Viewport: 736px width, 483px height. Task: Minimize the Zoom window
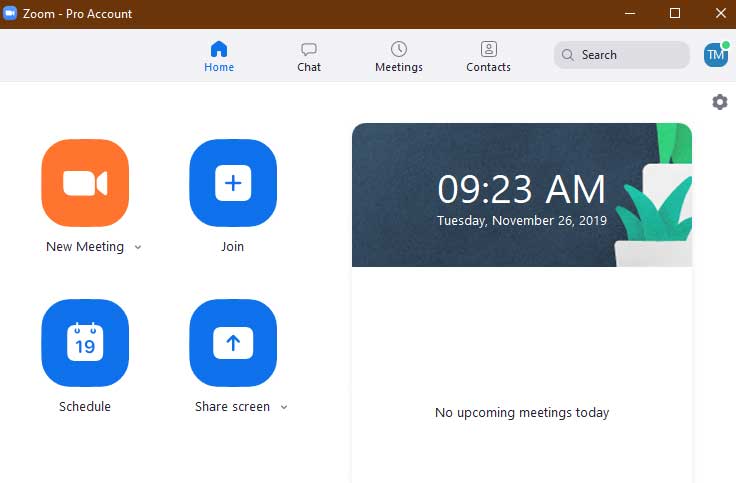click(630, 13)
